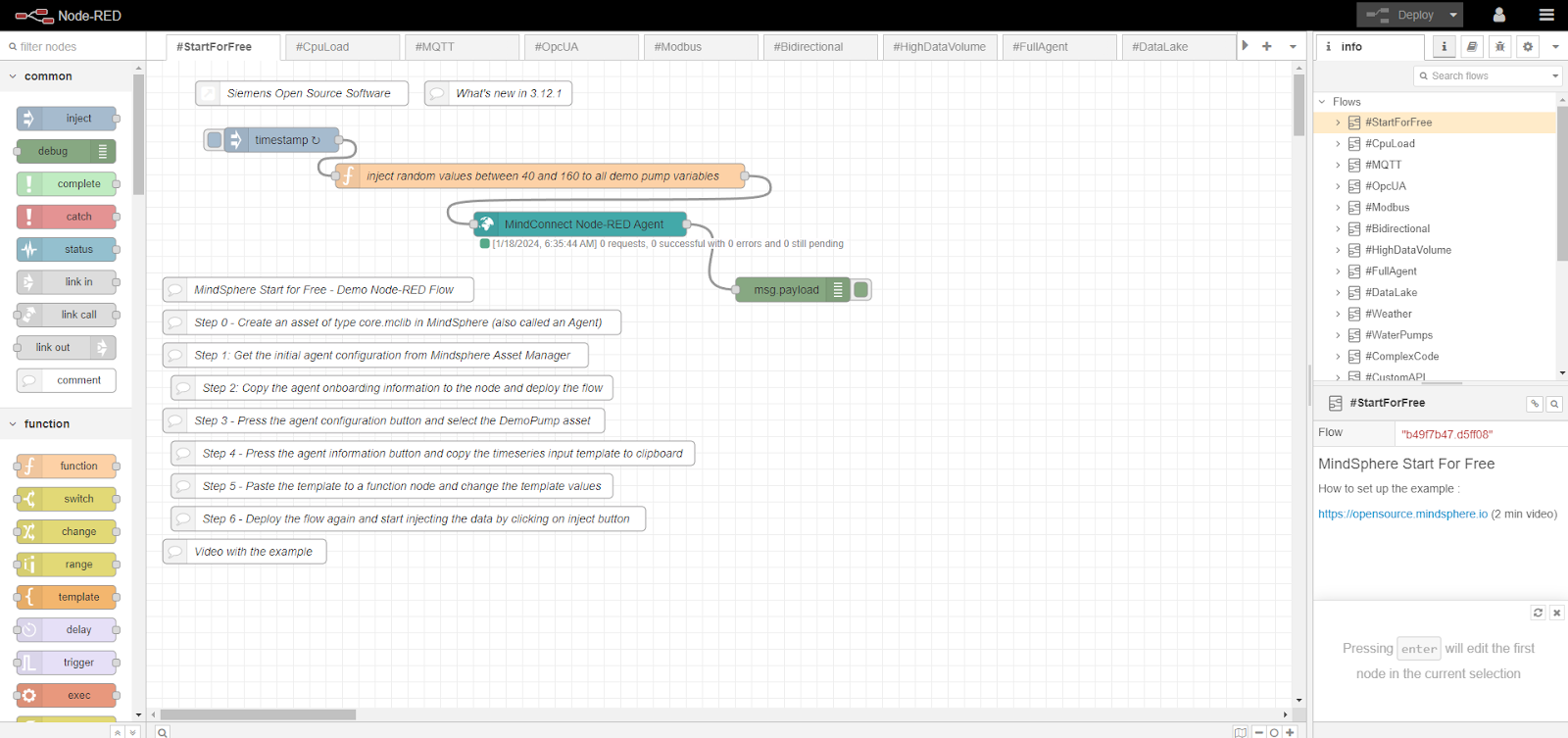
Task: Select the switch node in palette
Action: click(67, 499)
